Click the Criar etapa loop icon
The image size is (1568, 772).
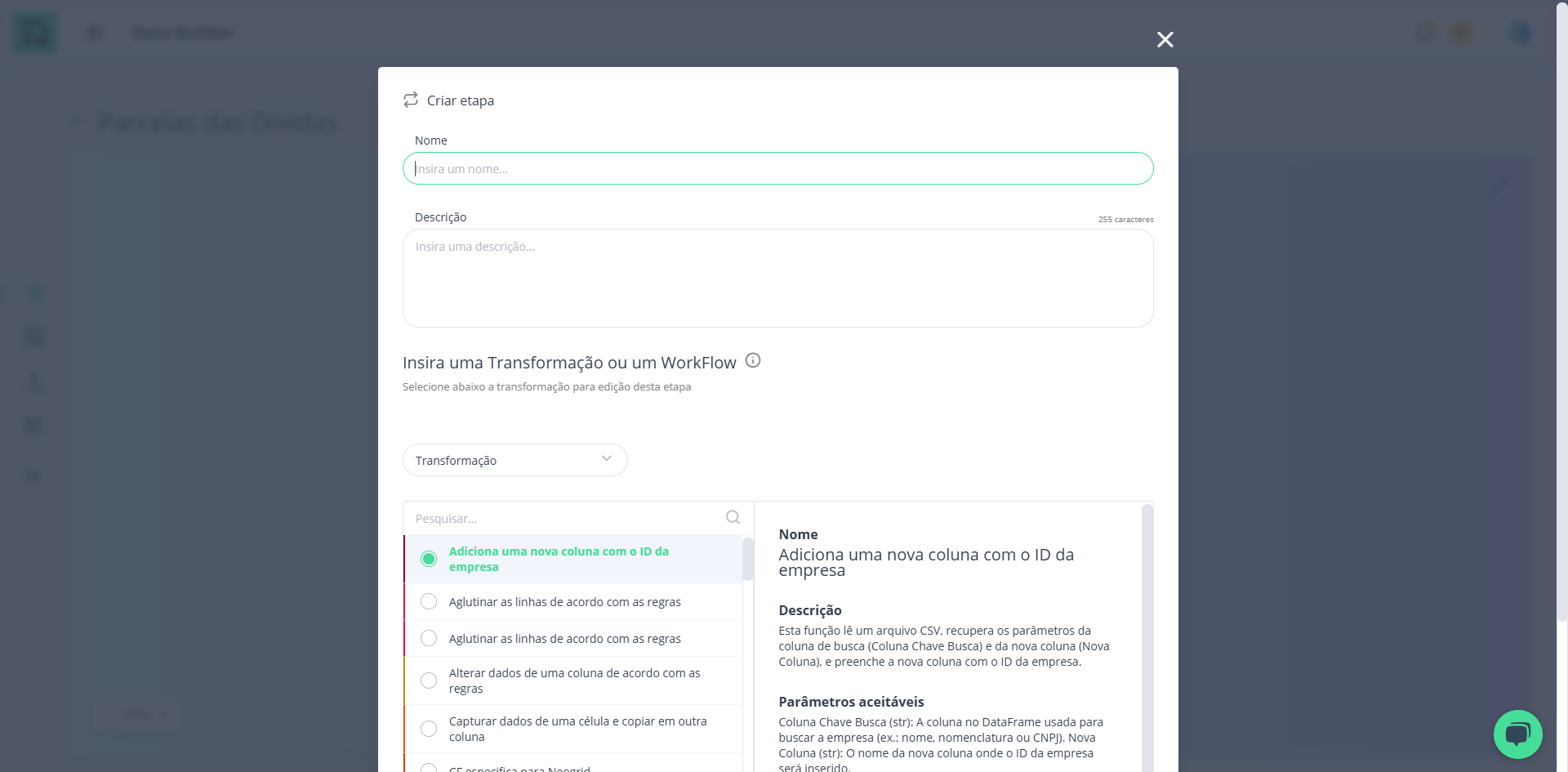[411, 100]
